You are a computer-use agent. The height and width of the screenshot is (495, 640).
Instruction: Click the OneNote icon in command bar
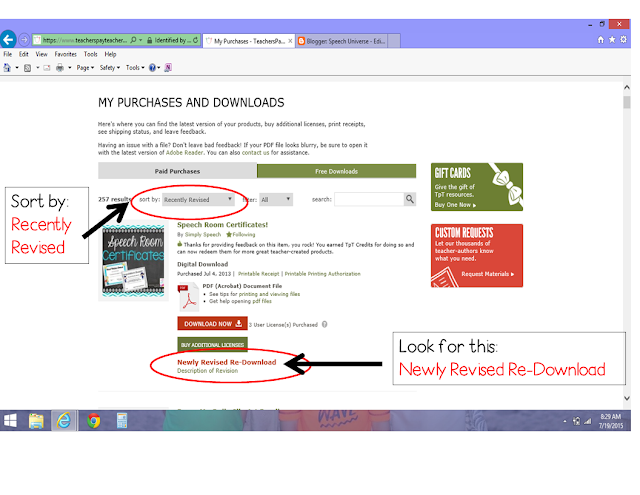tap(168, 68)
